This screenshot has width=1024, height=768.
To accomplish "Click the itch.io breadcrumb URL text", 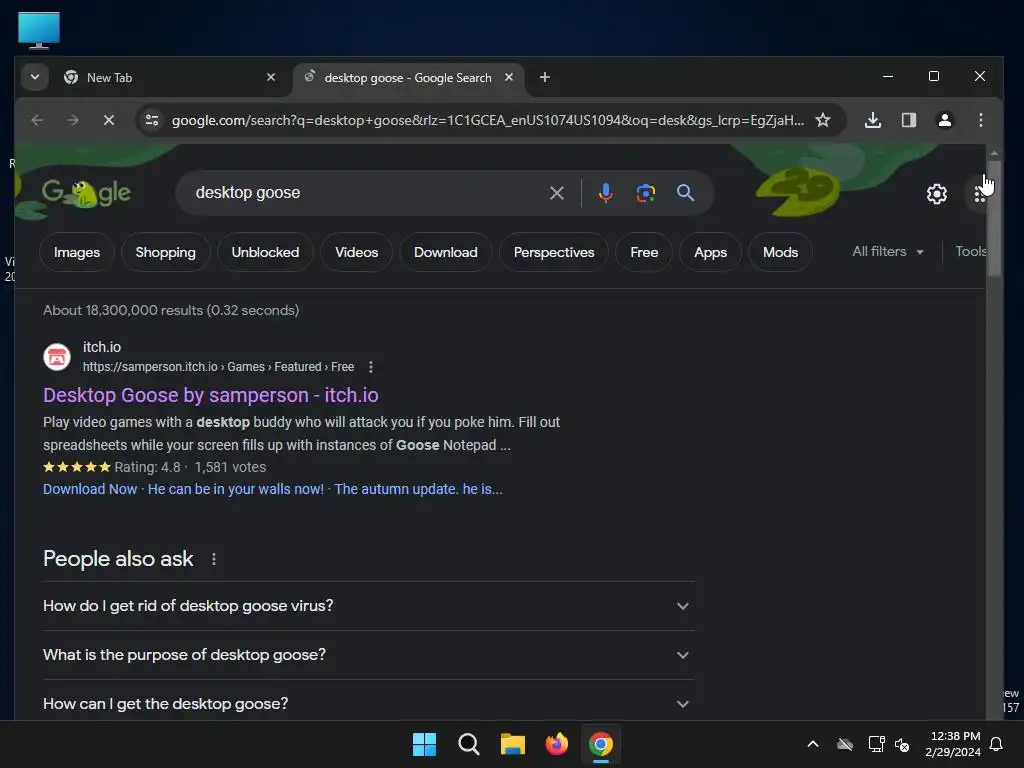I will (x=218, y=367).
